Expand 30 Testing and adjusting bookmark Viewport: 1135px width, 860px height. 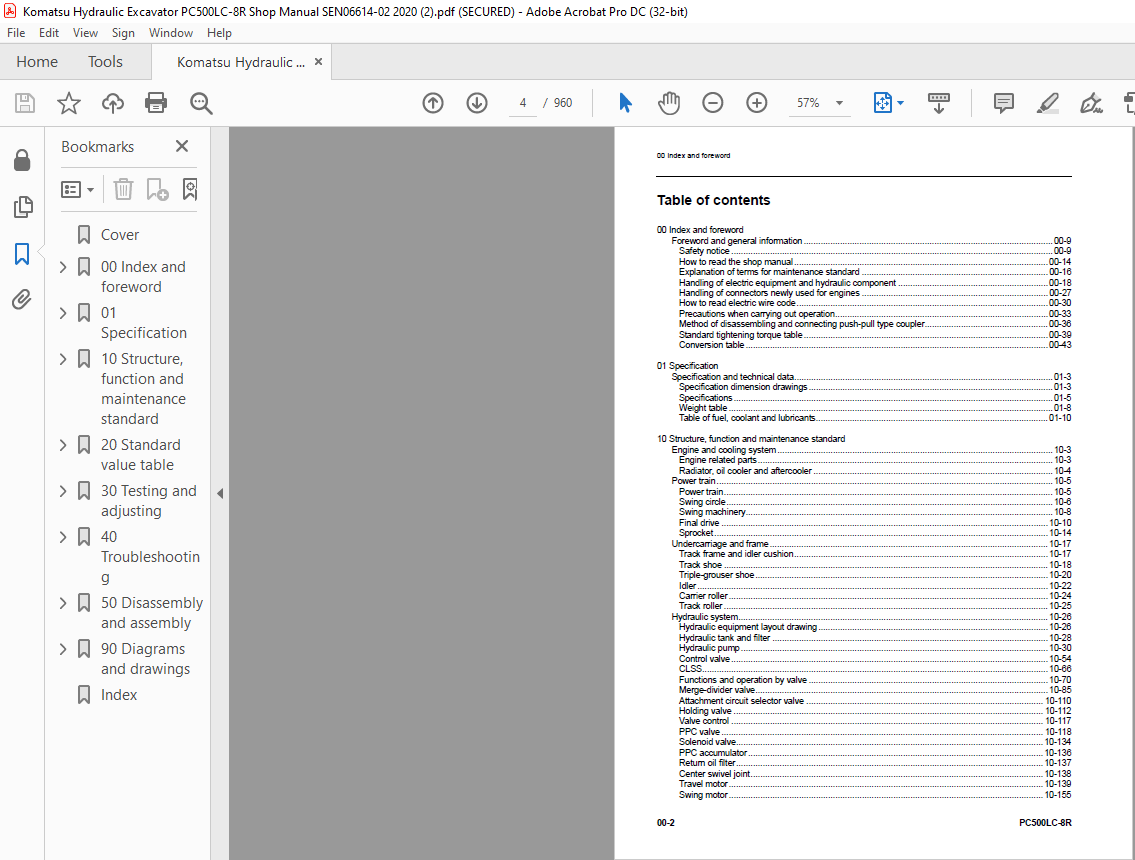[x=63, y=491]
